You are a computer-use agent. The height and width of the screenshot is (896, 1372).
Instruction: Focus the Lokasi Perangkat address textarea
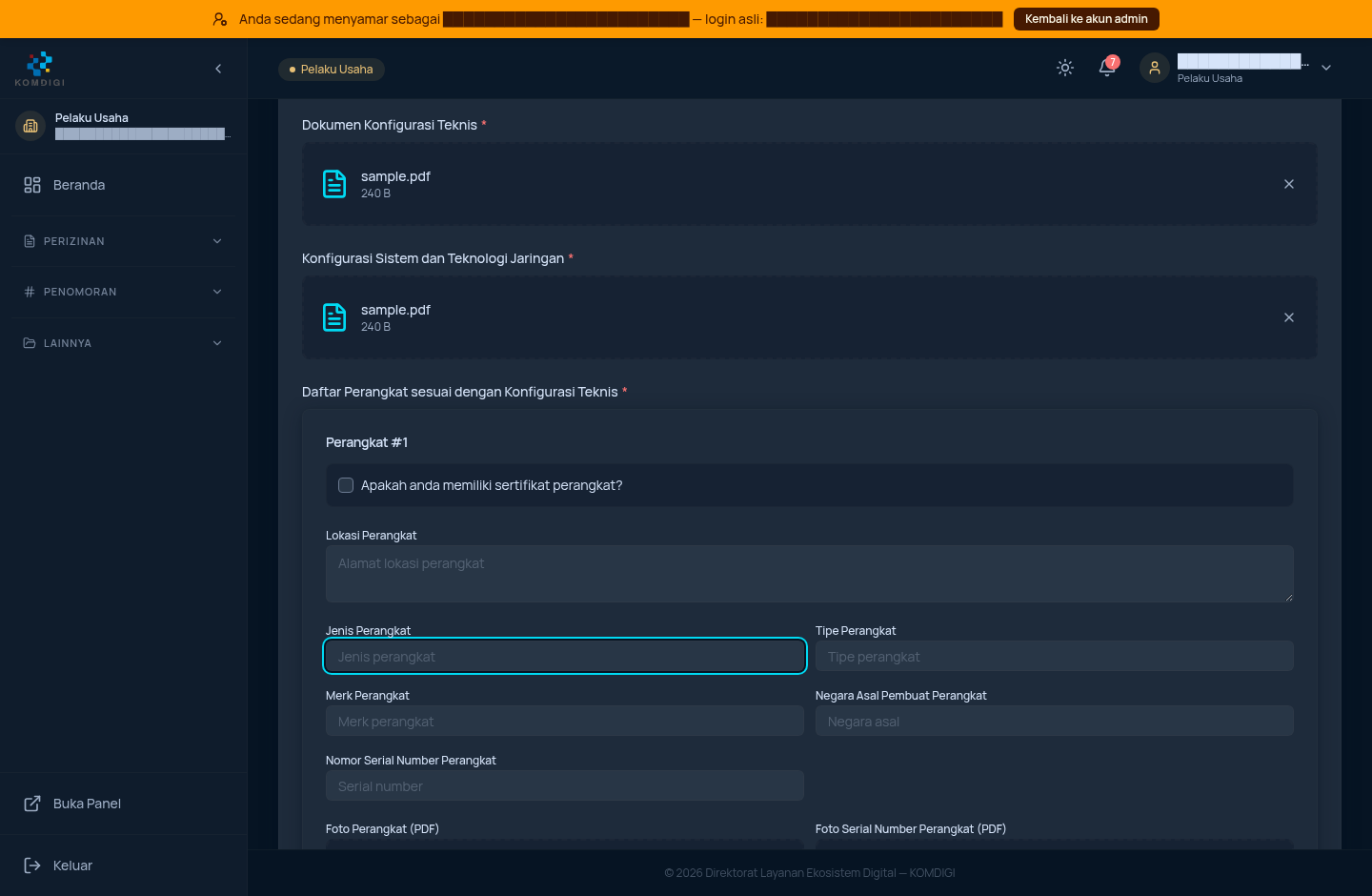[x=810, y=574]
